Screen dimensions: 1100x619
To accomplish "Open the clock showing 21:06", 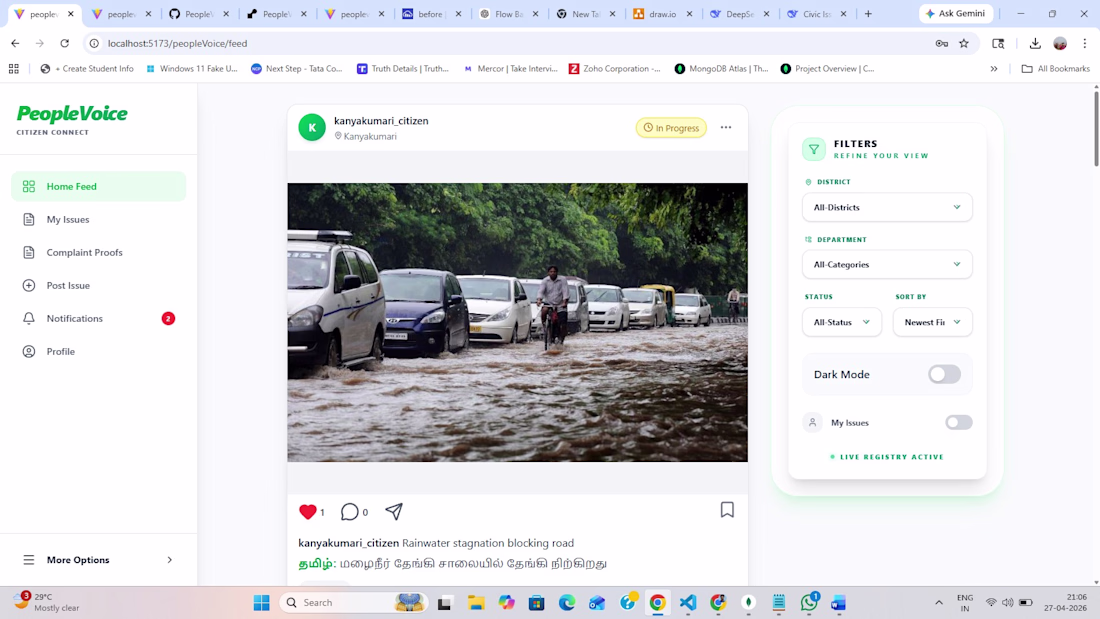I will coord(1066,603).
